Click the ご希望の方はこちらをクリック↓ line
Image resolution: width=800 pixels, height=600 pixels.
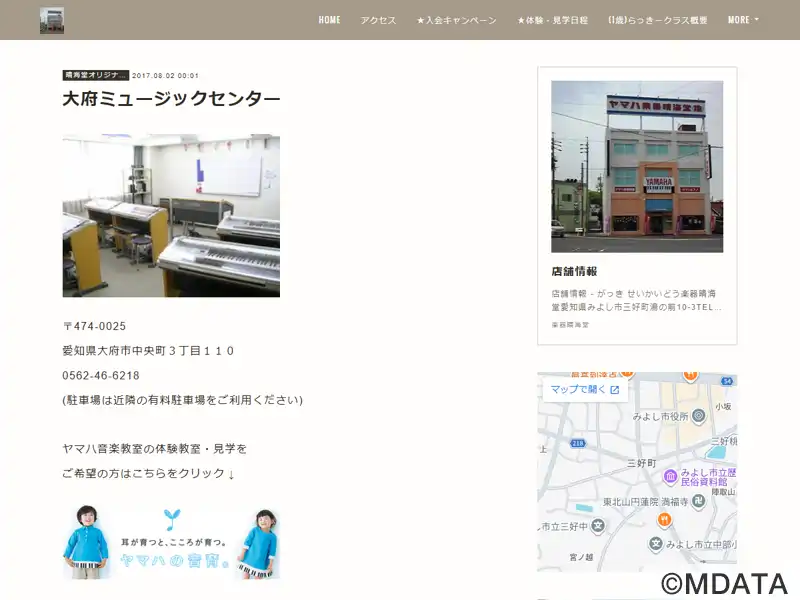[148, 473]
